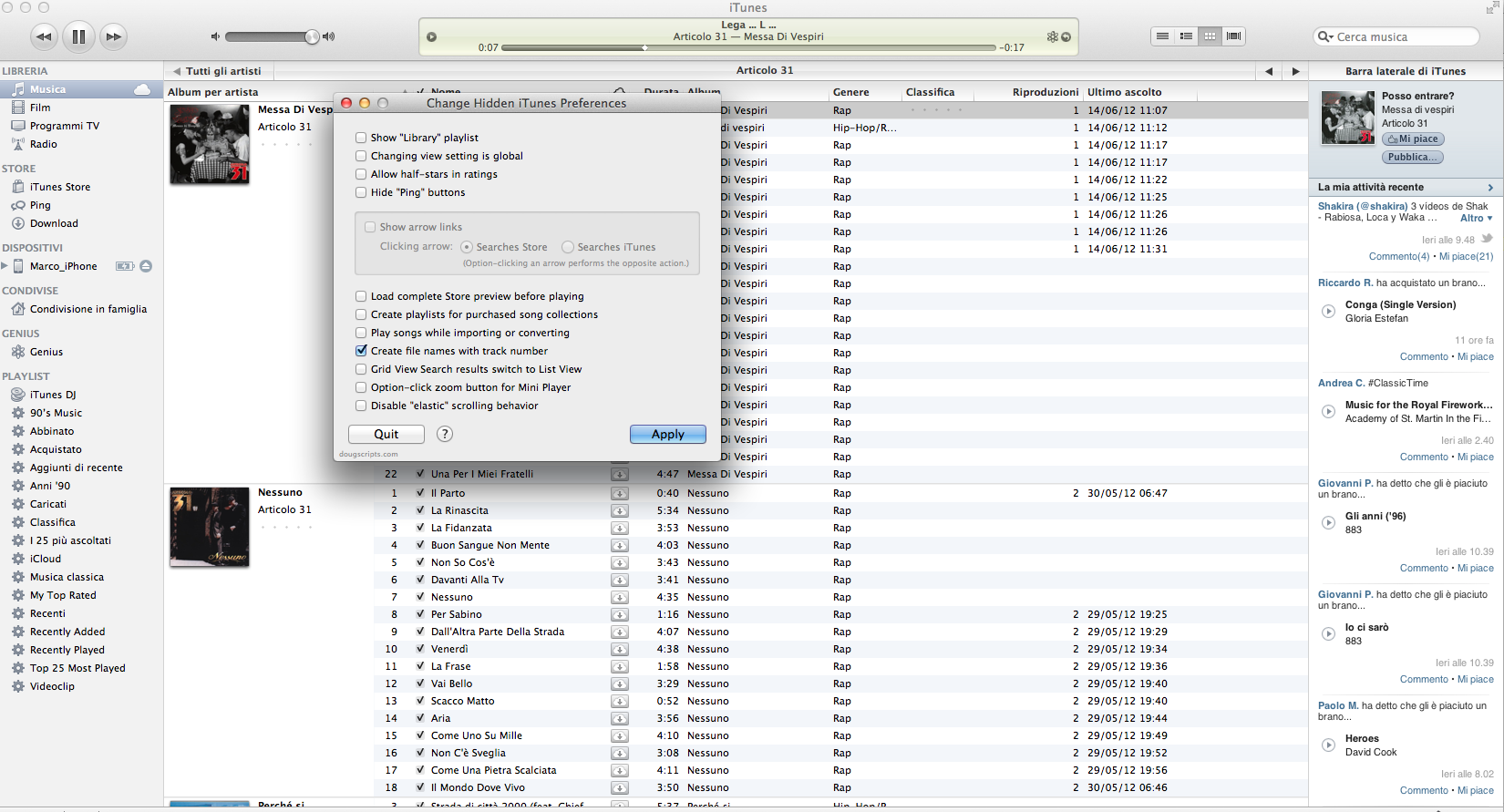Enable Load complete Store preview before playing
Screen dimensions: 1504x812
pyautogui.click(x=361, y=296)
